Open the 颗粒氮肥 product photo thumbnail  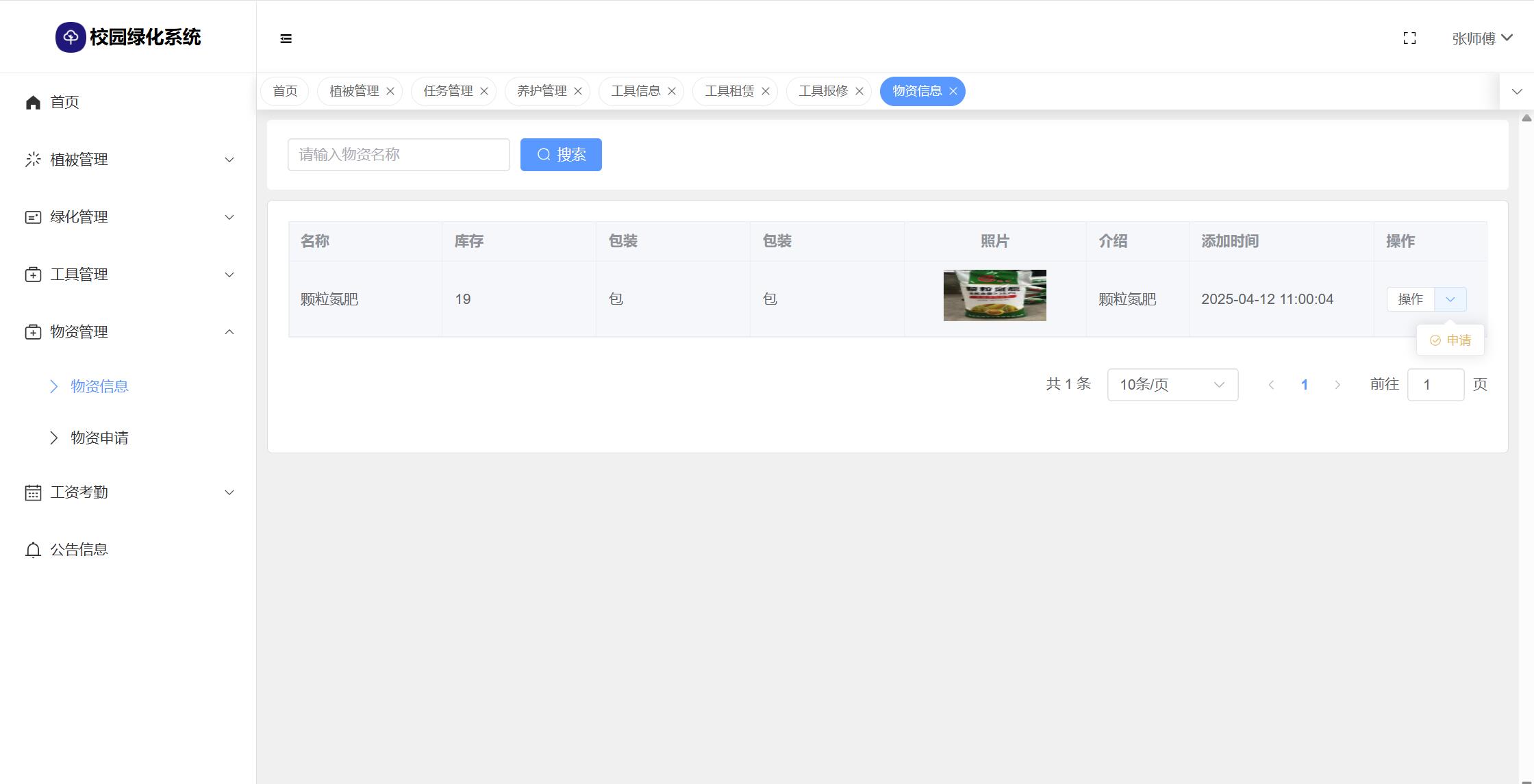994,296
